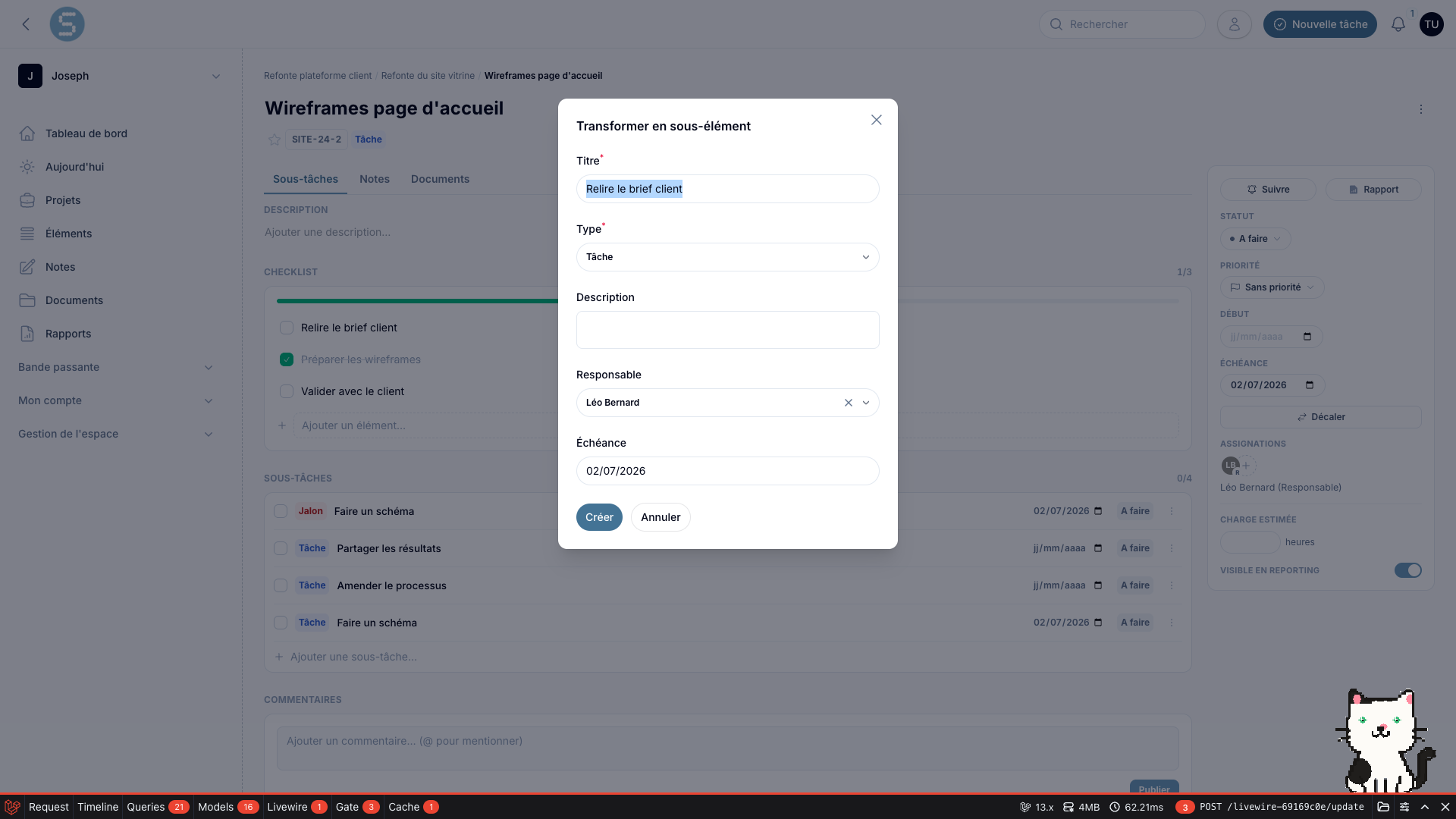1456x819 pixels.
Task: Open the Sans priorité dropdown
Action: 1272,287
